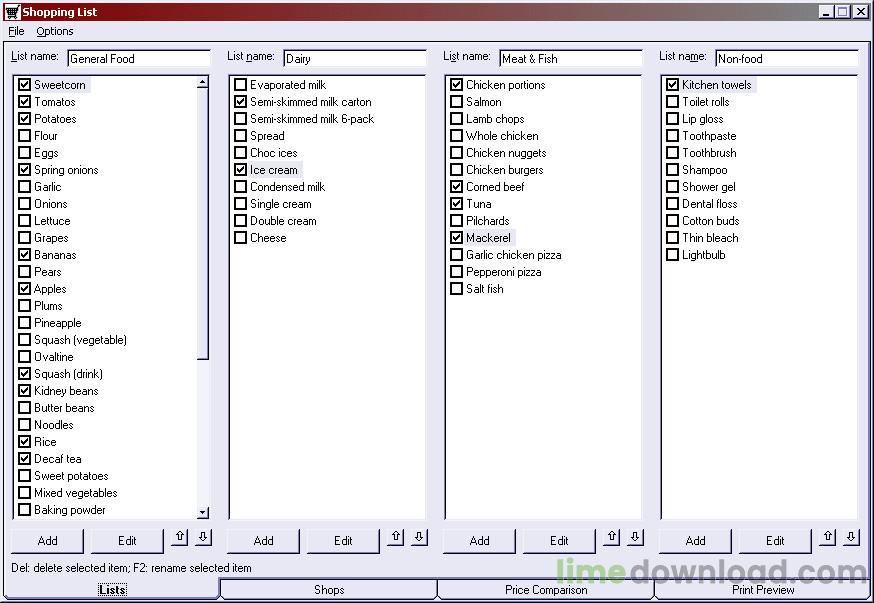Click move-down arrow under Dairy list
This screenshot has height=603, width=874.
(419, 538)
